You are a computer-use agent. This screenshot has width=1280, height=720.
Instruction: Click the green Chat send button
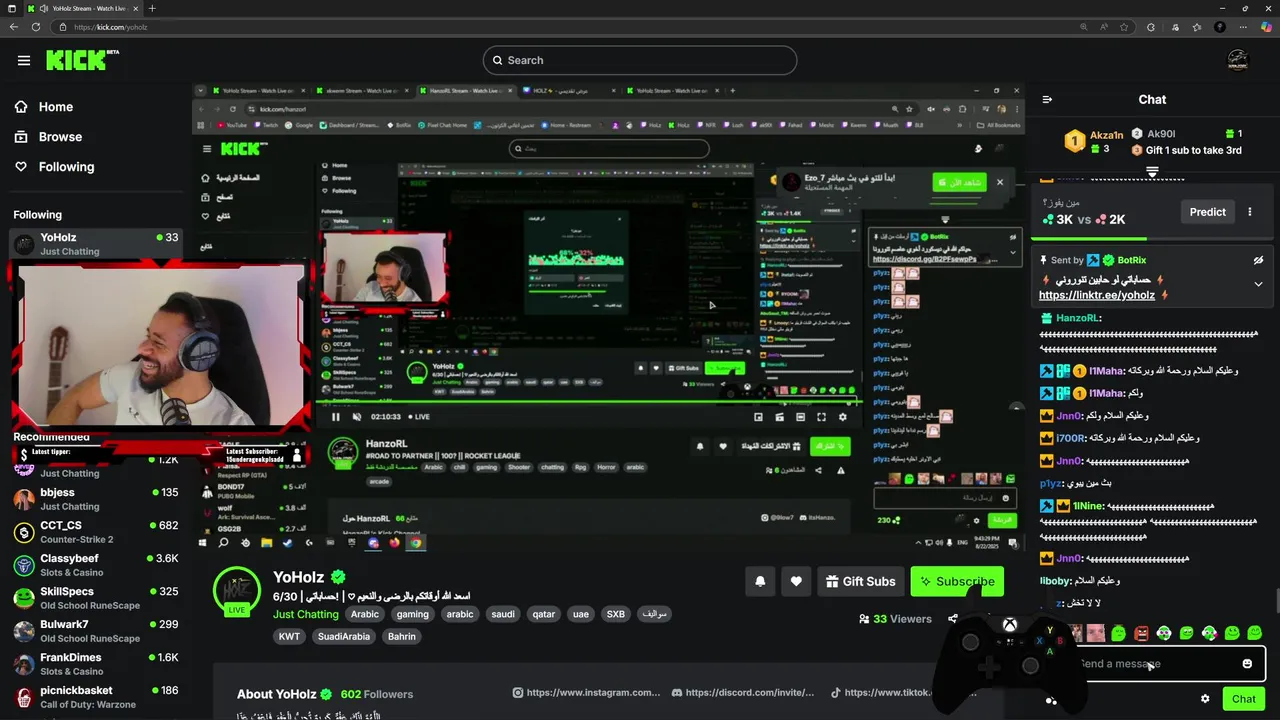pyautogui.click(x=1243, y=699)
